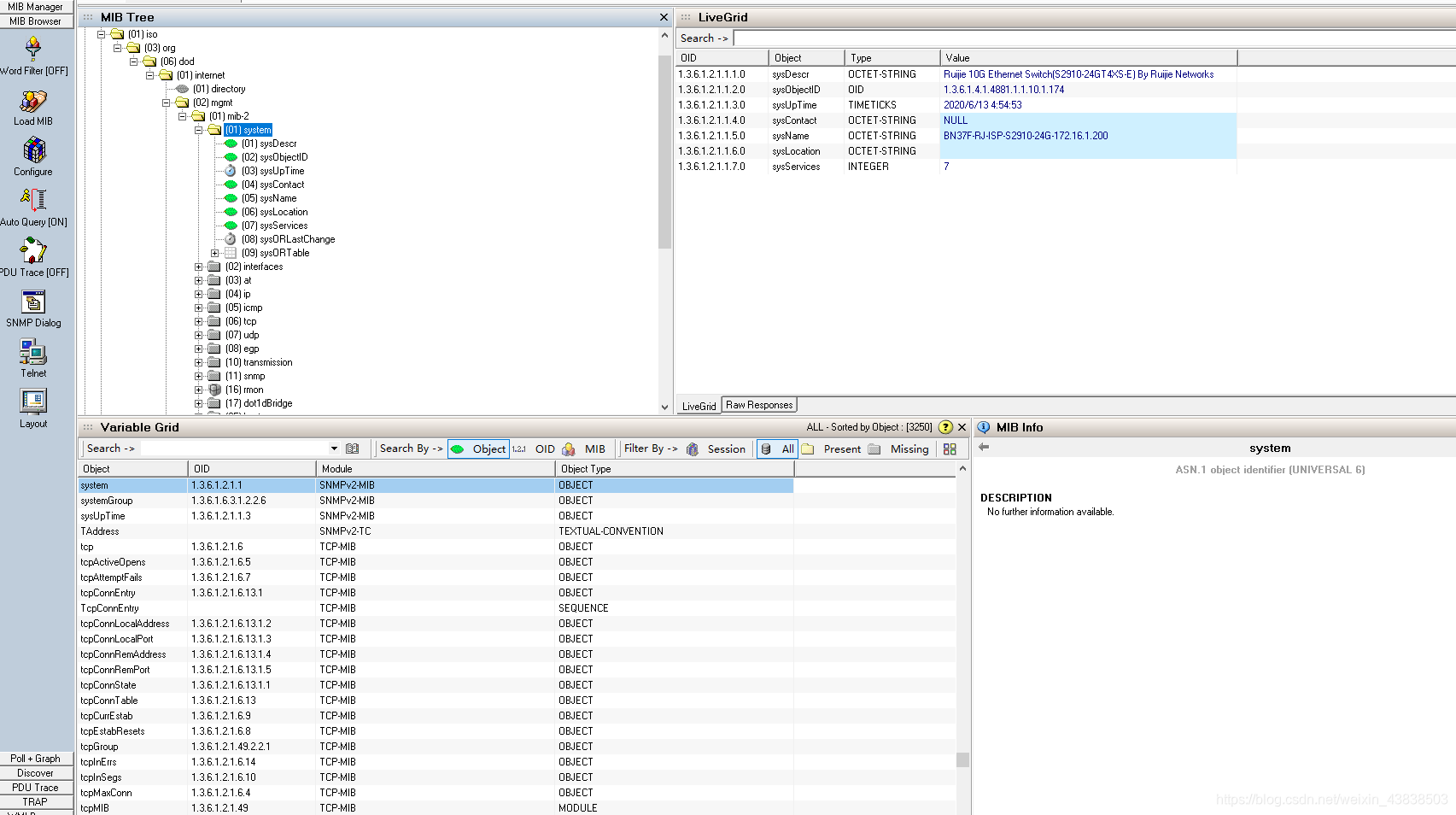Launch the Telnet tool
The width and height of the screenshot is (1456, 815).
[33, 352]
